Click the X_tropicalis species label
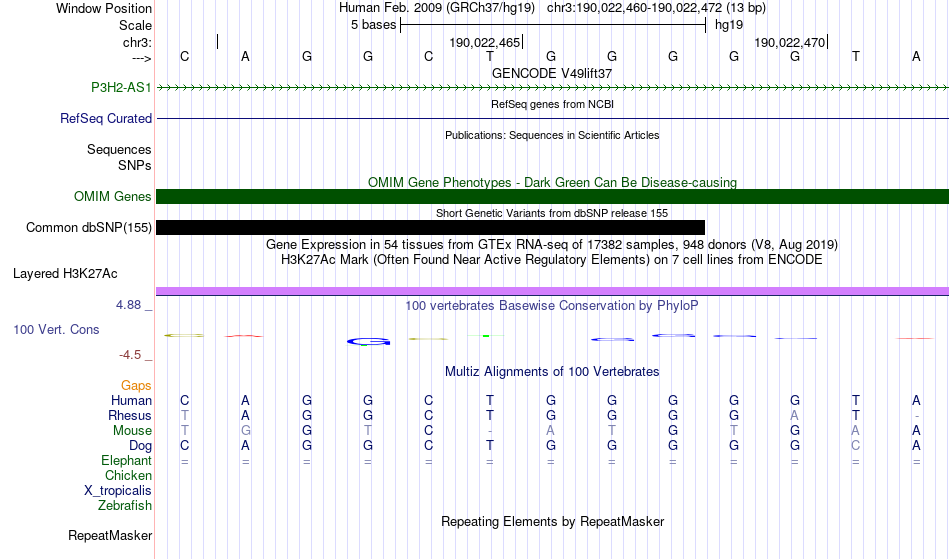 click(x=118, y=491)
